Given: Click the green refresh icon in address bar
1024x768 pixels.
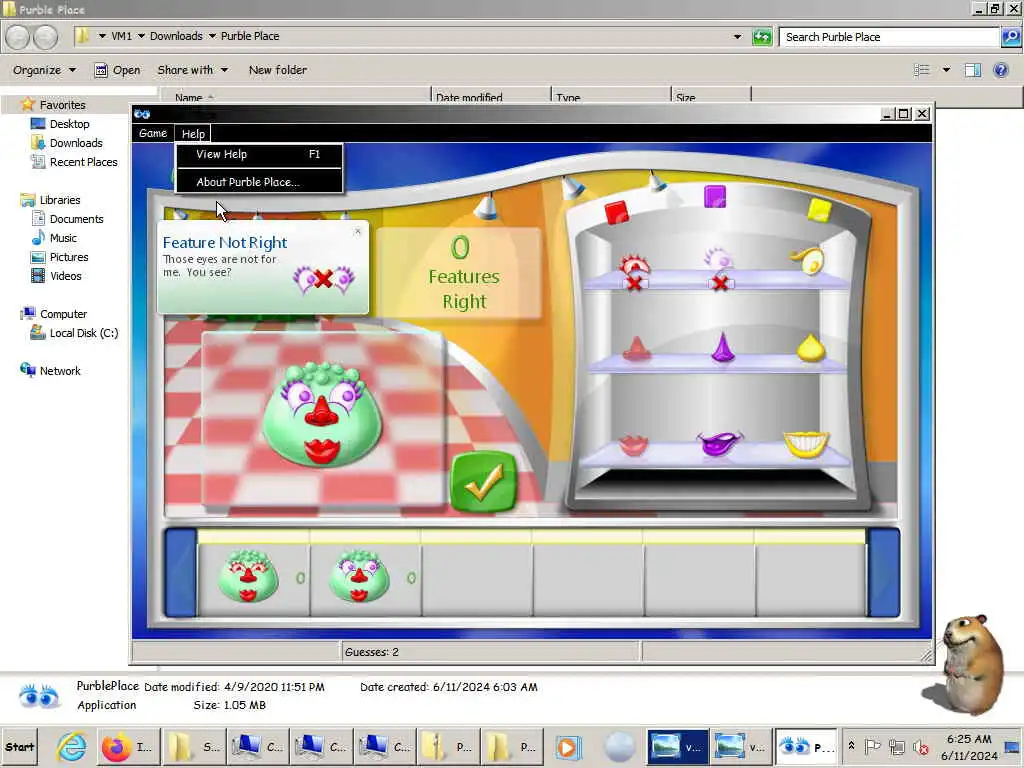Looking at the screenshot, I should [761, 37].
